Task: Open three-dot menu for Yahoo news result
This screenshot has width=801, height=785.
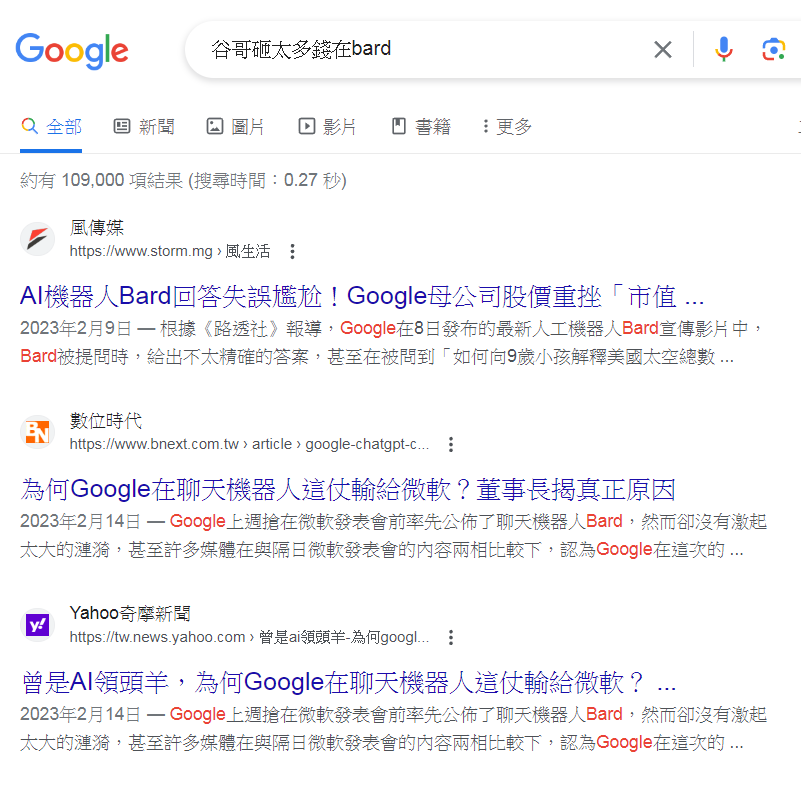Action: pyautogui.click(x=451, y=637)
